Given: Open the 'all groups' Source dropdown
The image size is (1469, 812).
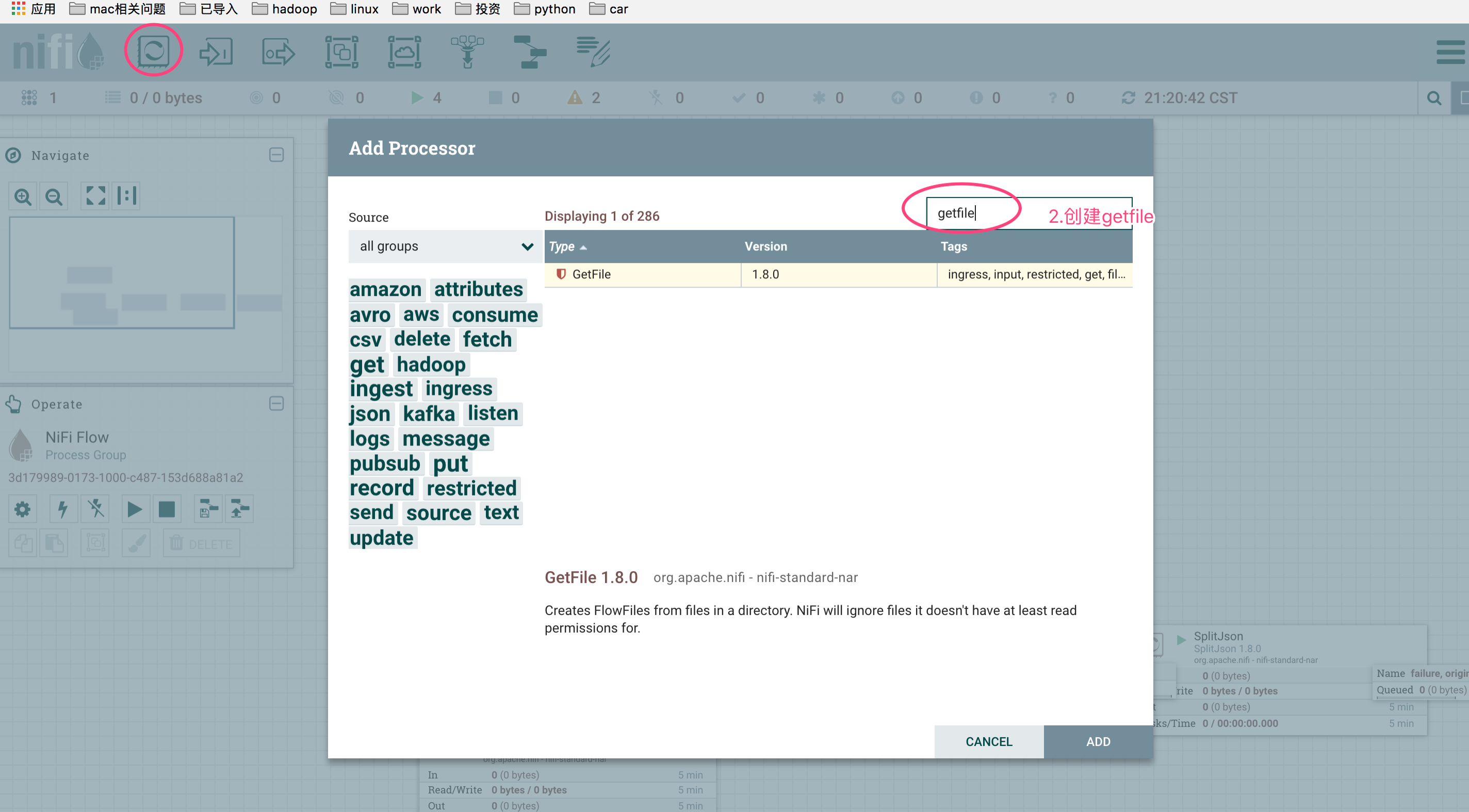Looking at the screenshot, I should point(445,246).
